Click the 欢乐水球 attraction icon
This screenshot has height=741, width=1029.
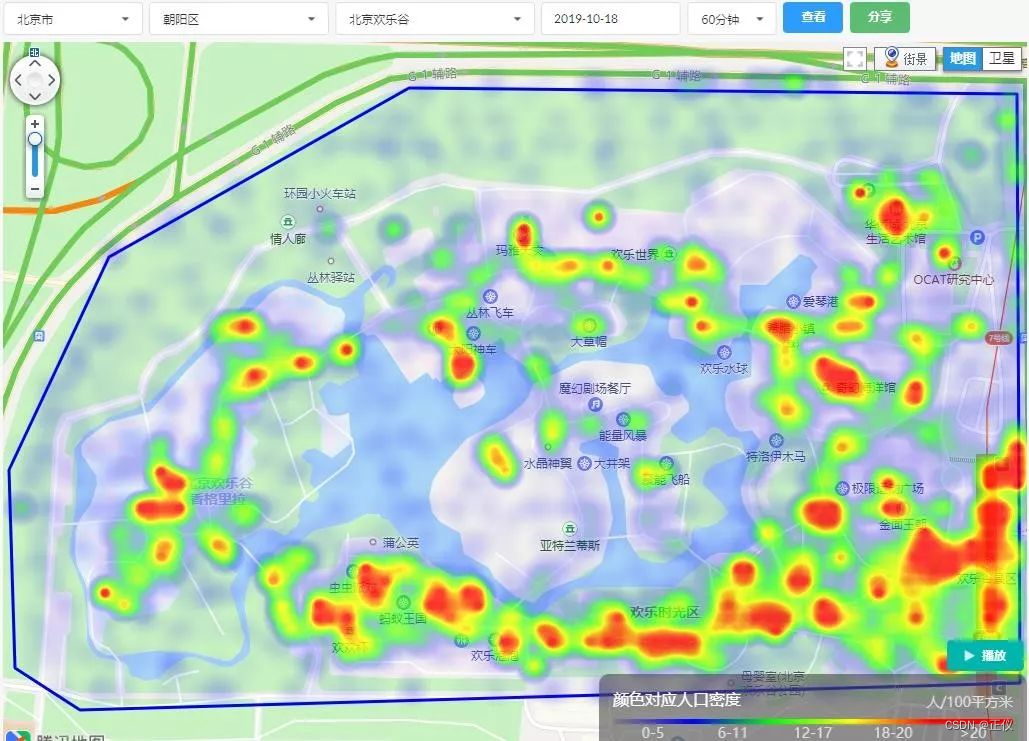(x=724, y=352)
